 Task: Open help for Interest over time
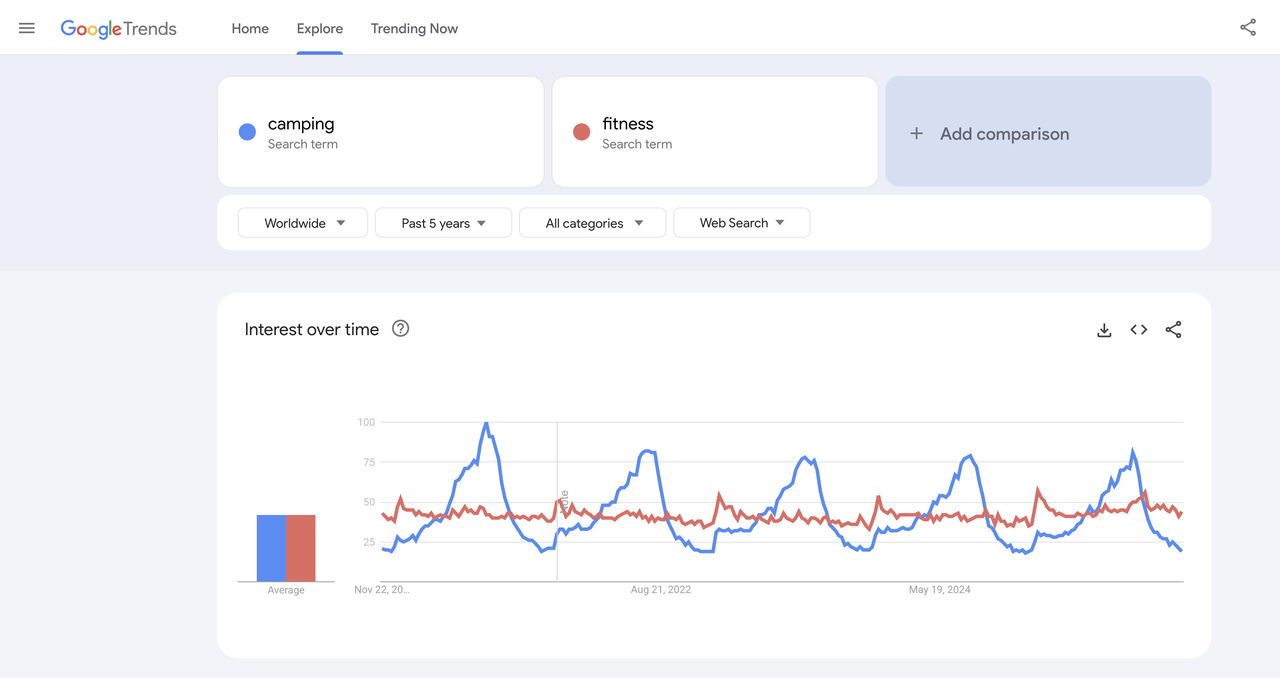(x=400, y=329)
